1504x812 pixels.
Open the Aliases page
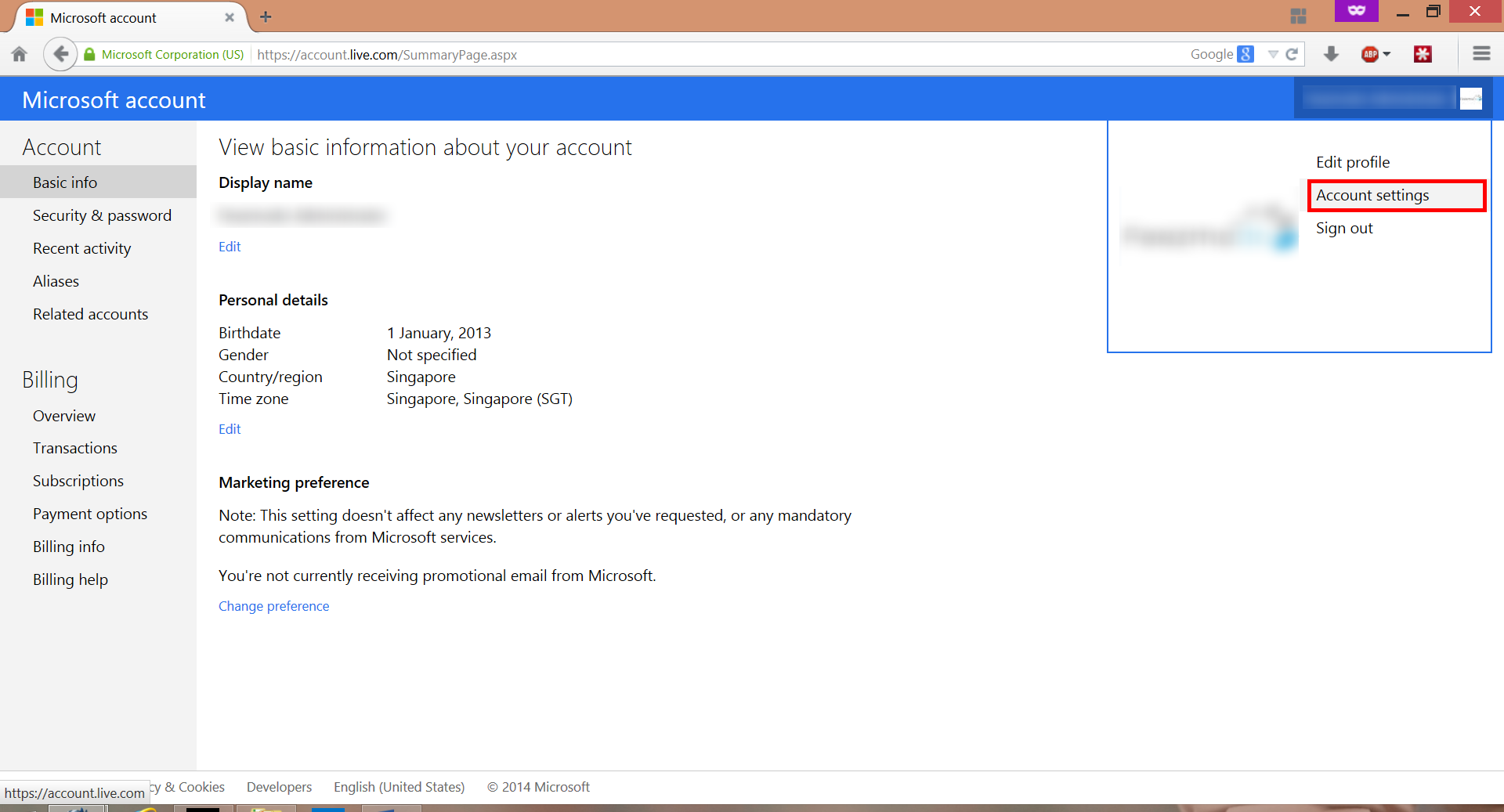click(56, 281)
